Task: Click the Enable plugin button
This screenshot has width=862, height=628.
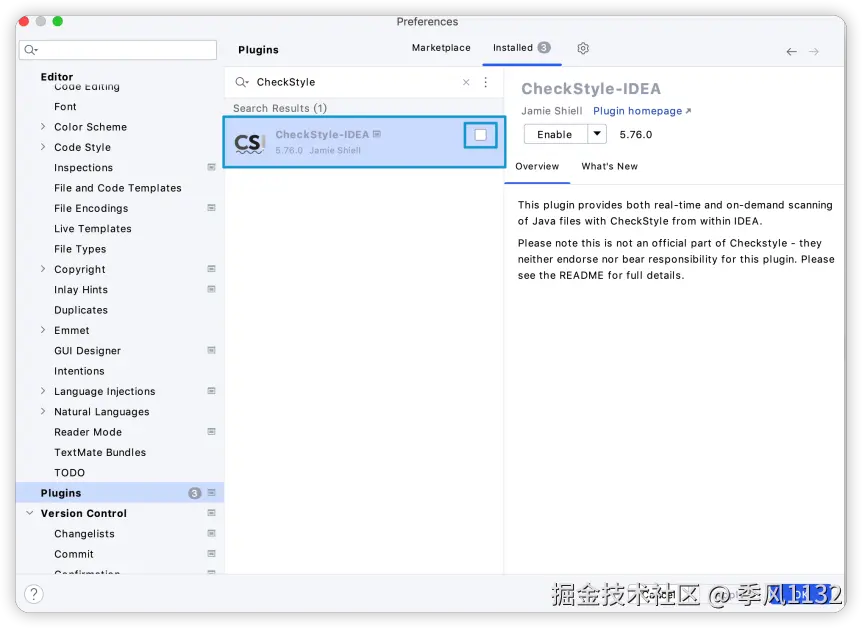Action: tap(555, 134)
